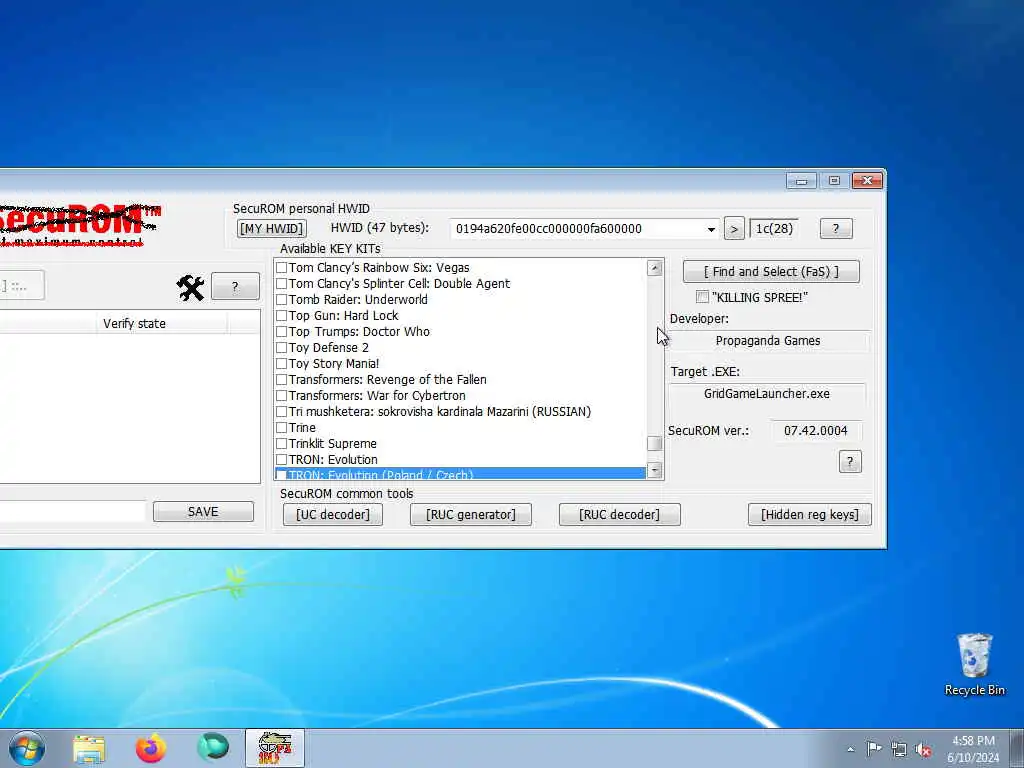Click the crossed hammer and wrench tools icon
Viewport: 1024px width, 768px height.
(190, 287)
